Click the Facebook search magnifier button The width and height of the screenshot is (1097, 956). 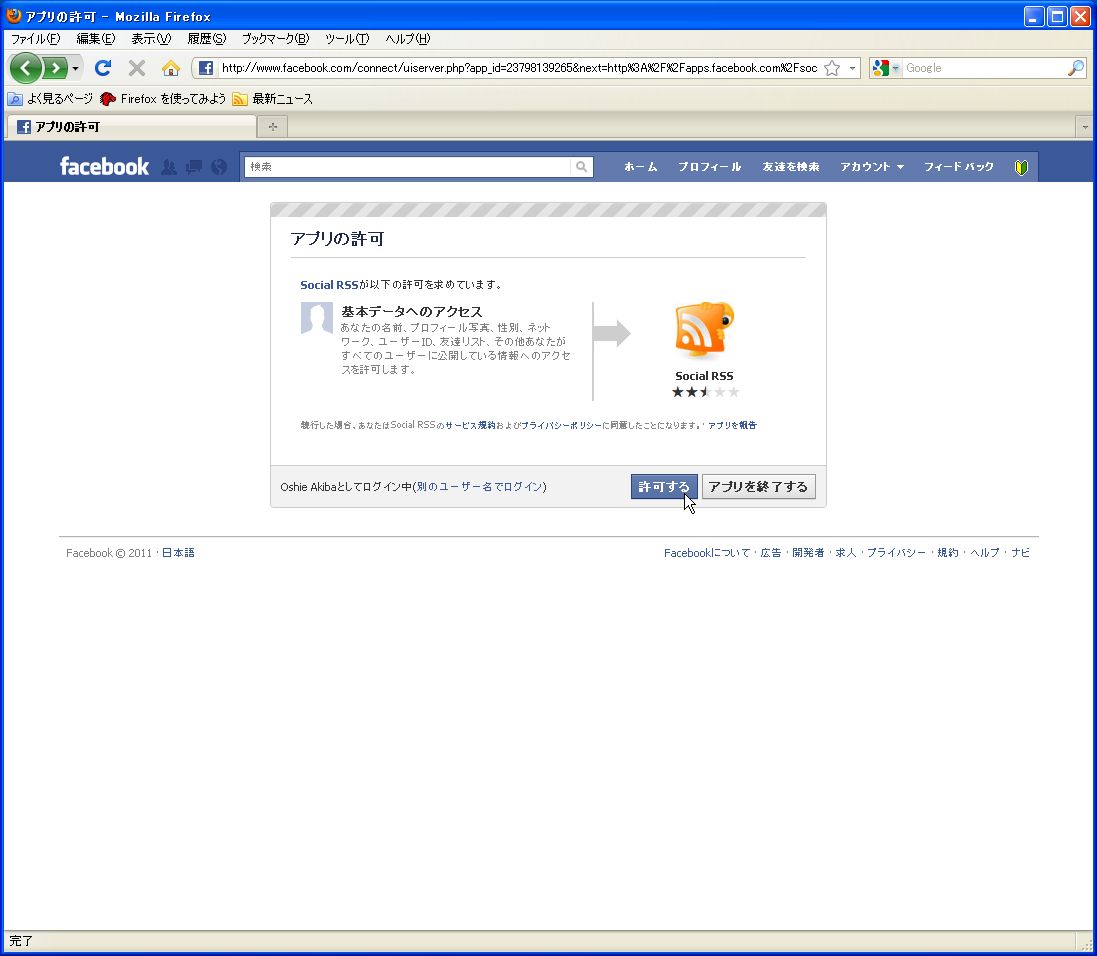pyautogui.click(x=581, y=167)
